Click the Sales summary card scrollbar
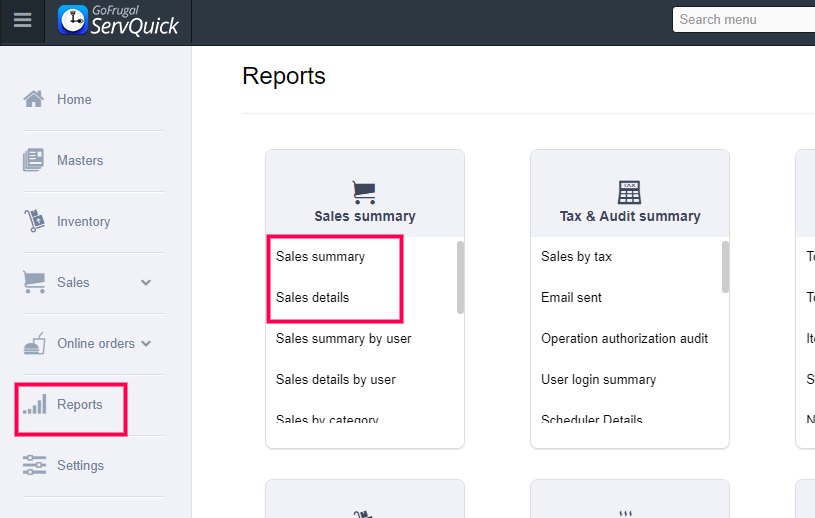This screenshot has height=518, width=815. pyautogui.click(x=460, y=276)
